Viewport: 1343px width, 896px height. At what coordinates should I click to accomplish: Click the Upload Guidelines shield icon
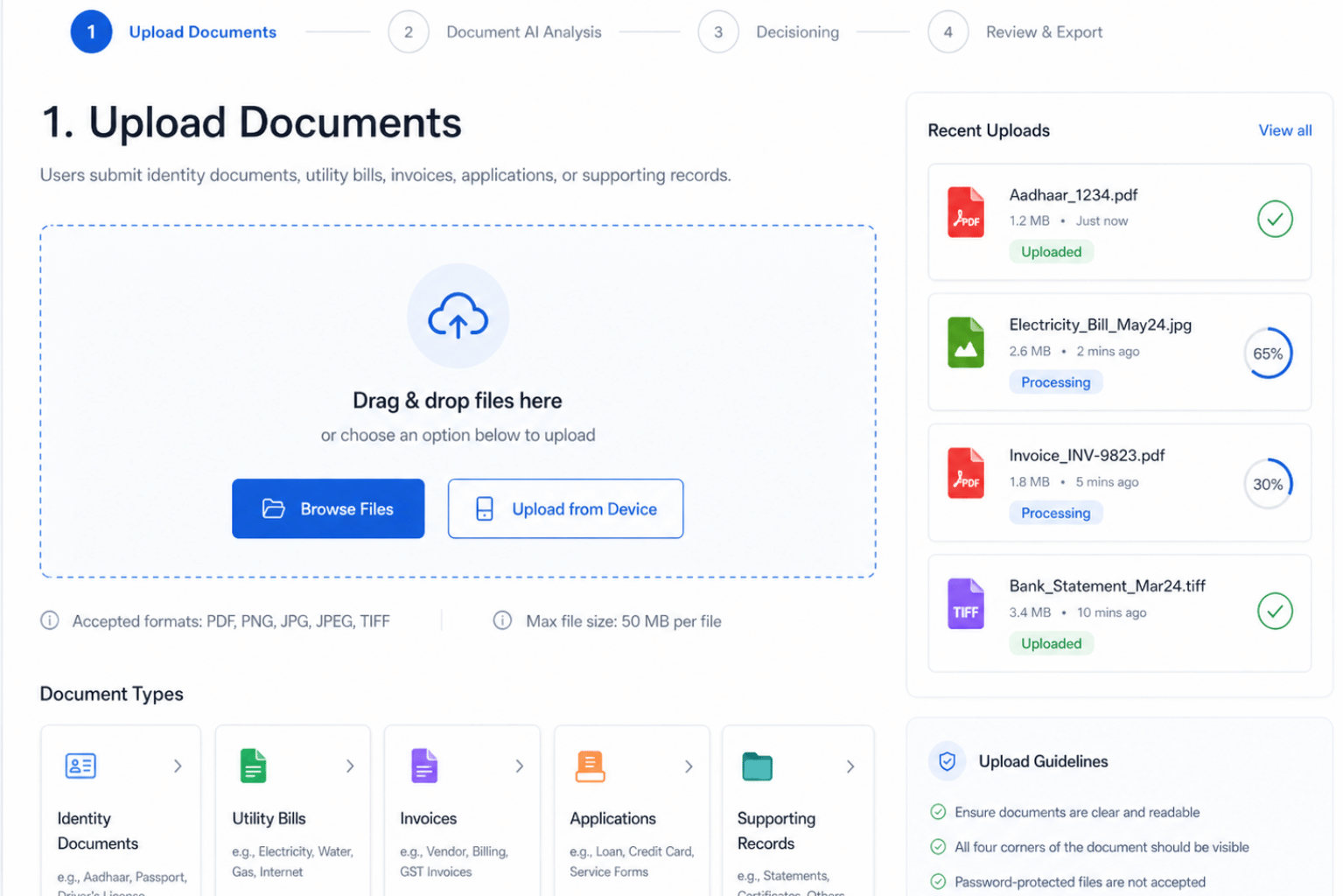947,761
